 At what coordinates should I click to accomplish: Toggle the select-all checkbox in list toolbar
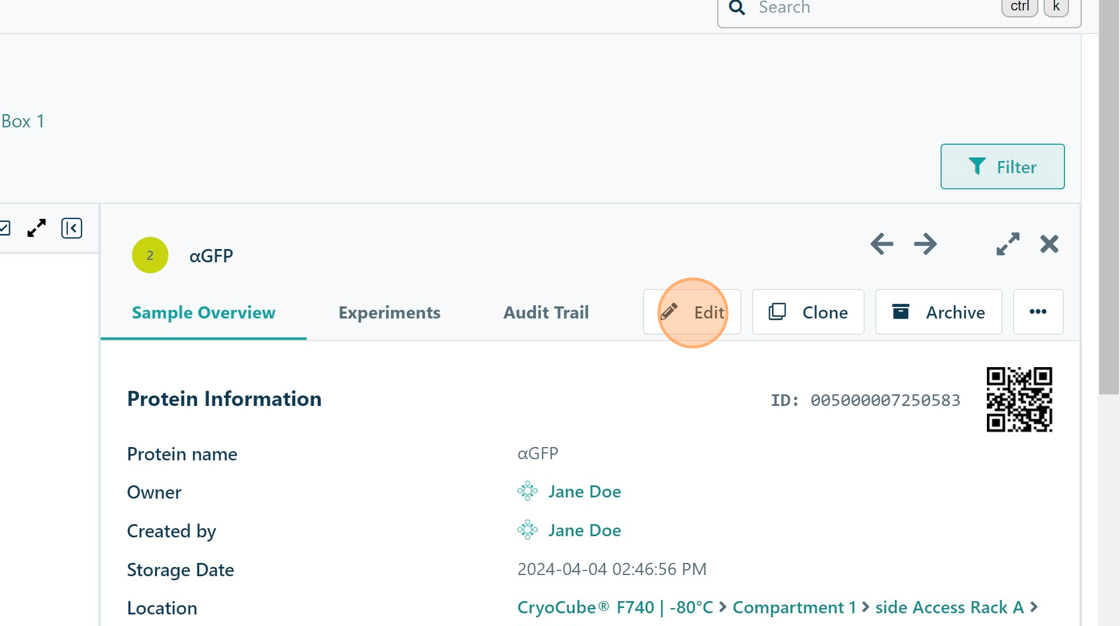(4, 228)
